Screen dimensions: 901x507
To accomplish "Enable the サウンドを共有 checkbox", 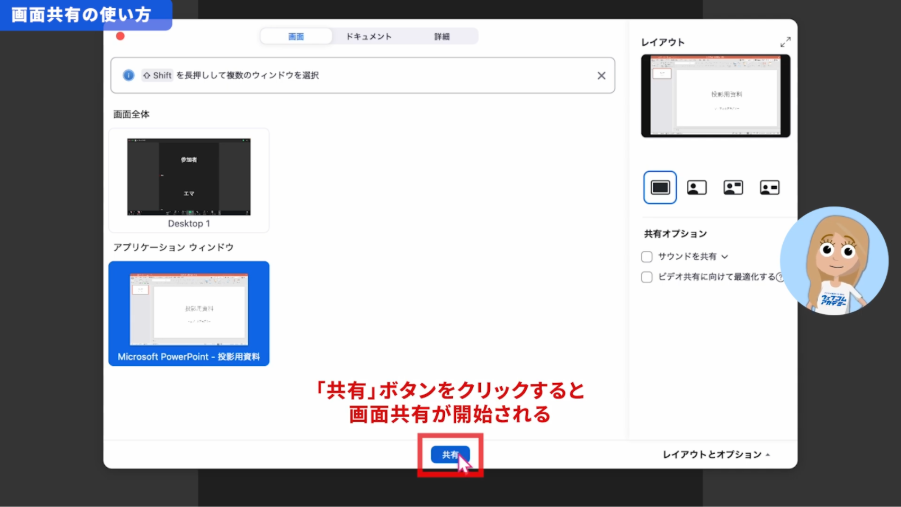I will pyautogui.click(x=647, y=257).
